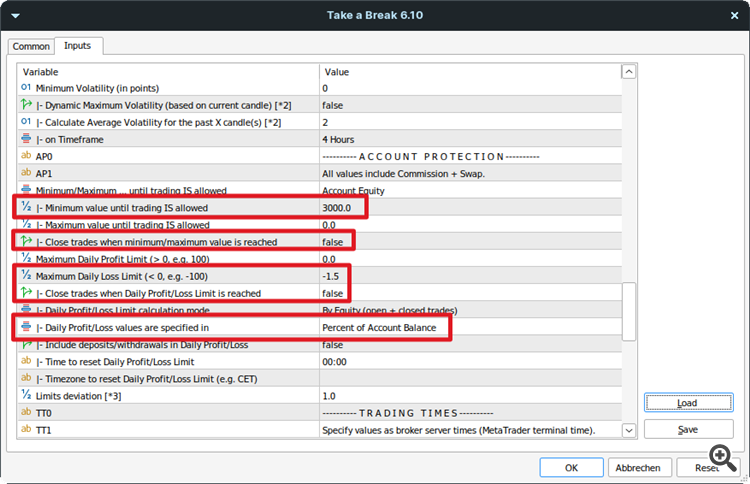Viewport: 750px width, 484px height.
Task: Click the integer icon beside Minimum Volatility
Action: 26,88
